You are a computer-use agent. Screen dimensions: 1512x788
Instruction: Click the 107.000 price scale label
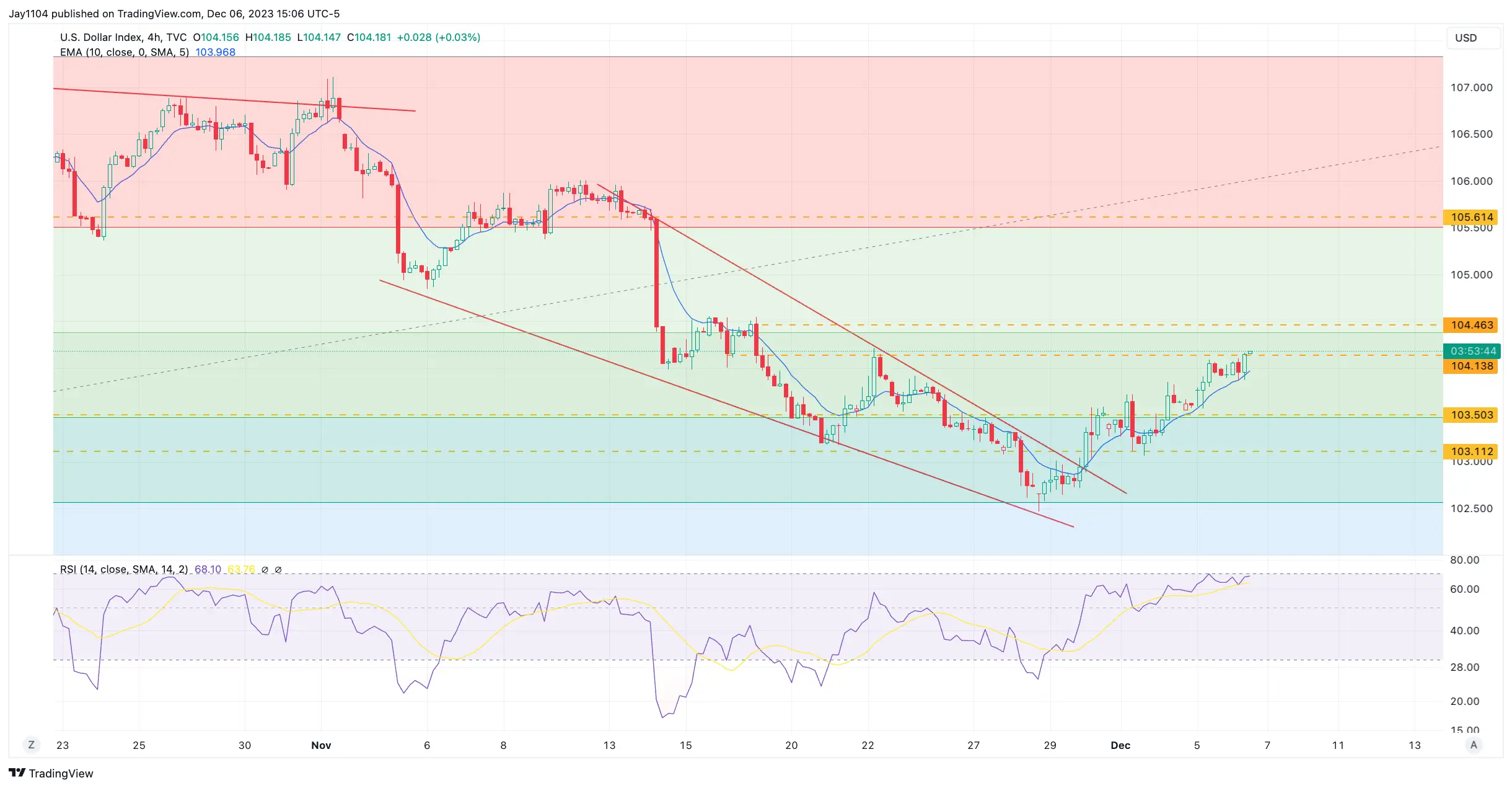1471,87
